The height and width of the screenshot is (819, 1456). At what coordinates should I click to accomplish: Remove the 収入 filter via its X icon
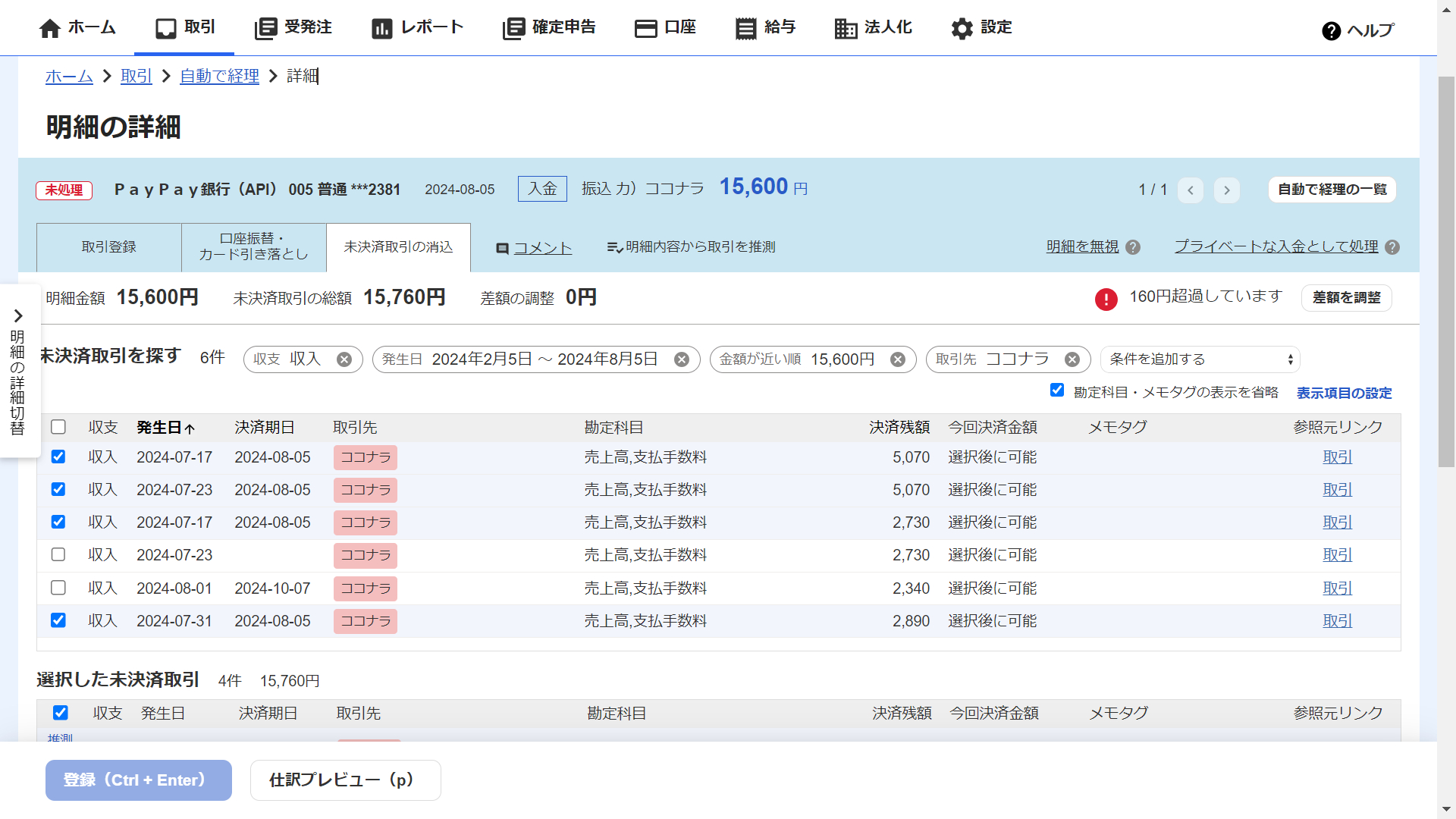[345, 359]
